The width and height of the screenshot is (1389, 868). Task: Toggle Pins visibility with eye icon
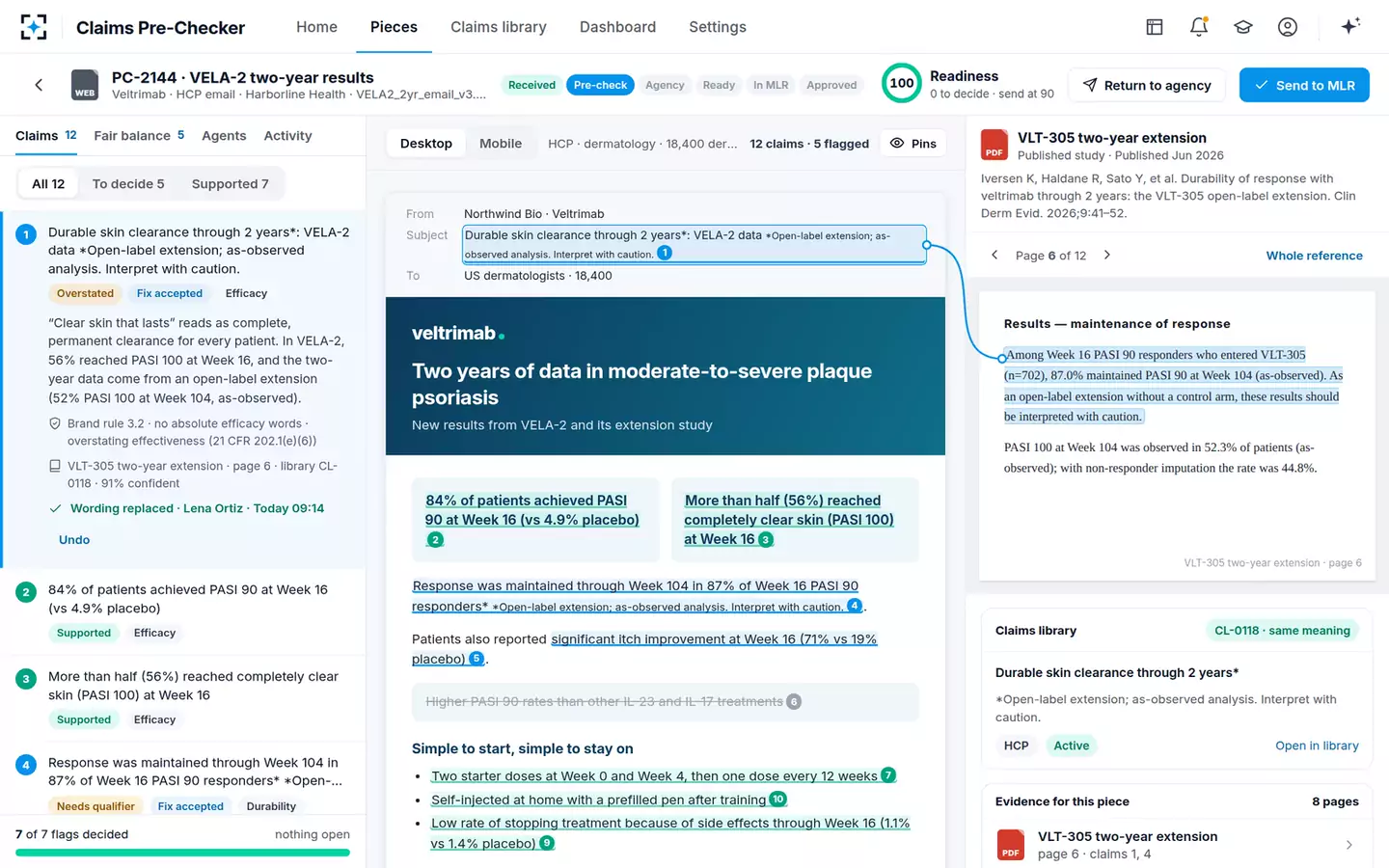coord(912,143)
